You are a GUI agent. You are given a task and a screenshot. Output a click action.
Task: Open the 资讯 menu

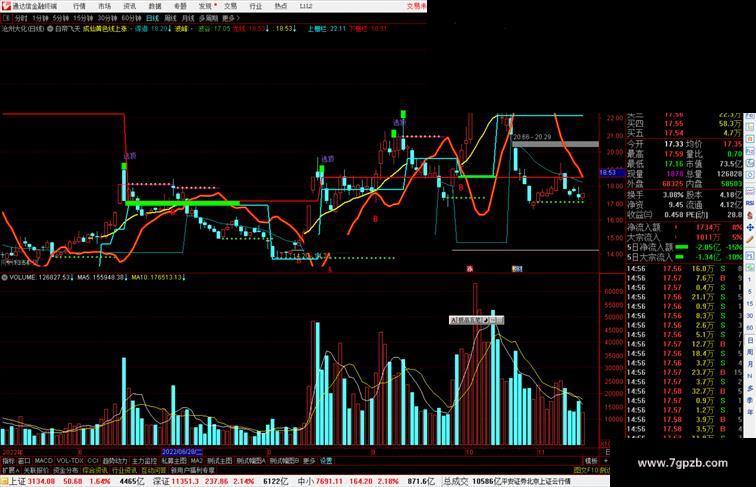pyautogui.click(x=129, y=6)
